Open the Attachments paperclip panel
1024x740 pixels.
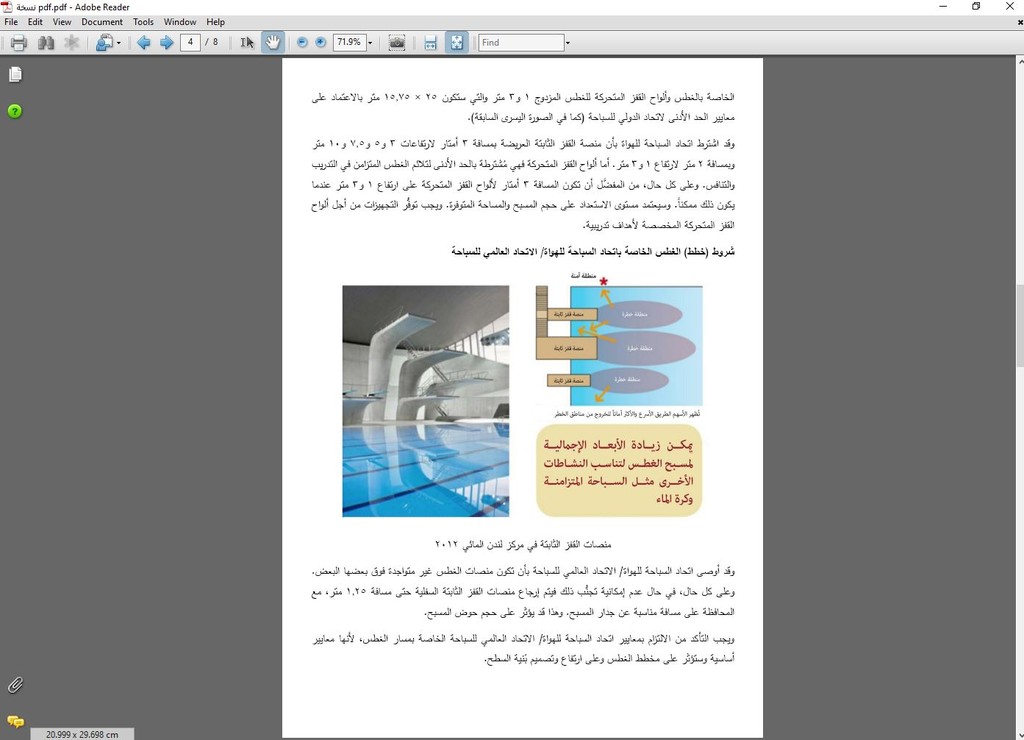(15, 684)
